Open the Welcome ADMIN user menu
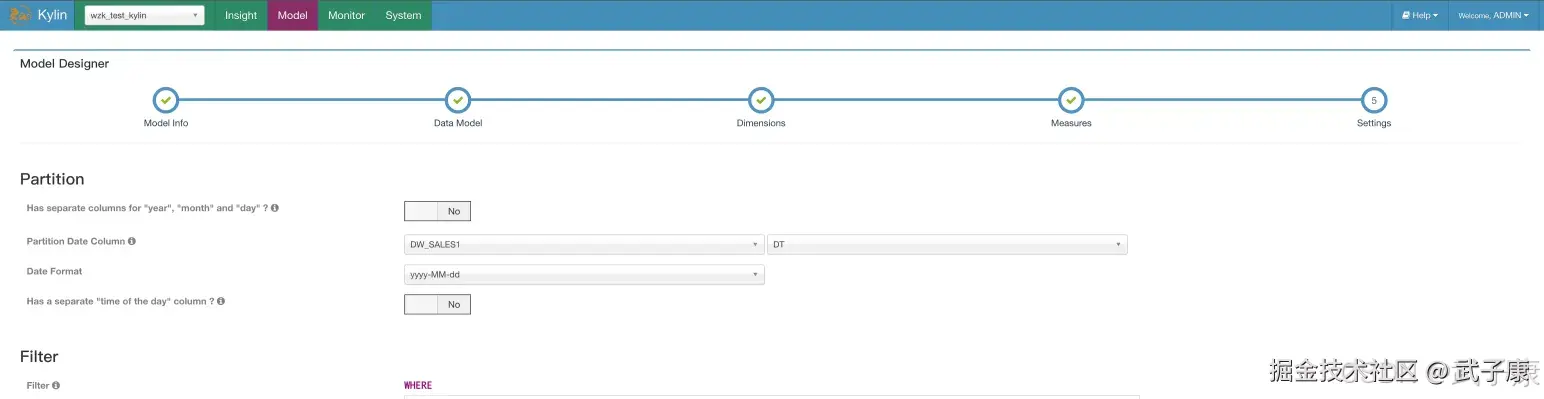1544x399 pixels. tap(1493, 15)
